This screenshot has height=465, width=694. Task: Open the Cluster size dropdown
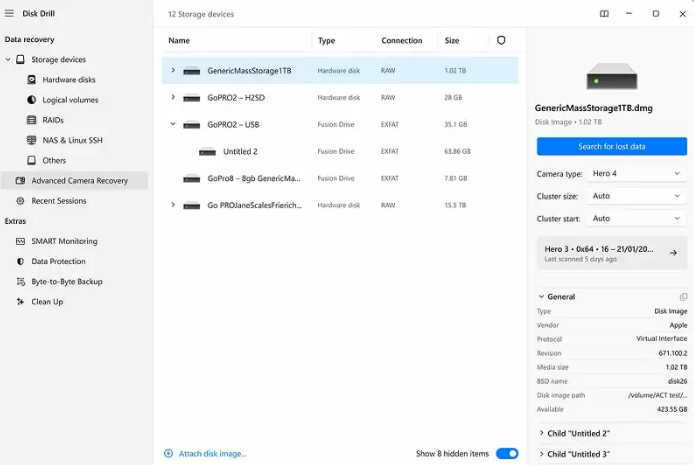[x=636, y=196]
